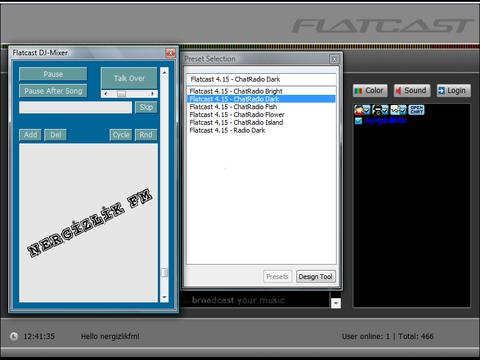Click the Talk Over slider right arrow
The image size is (480, 360).
(x=153, y=94)
